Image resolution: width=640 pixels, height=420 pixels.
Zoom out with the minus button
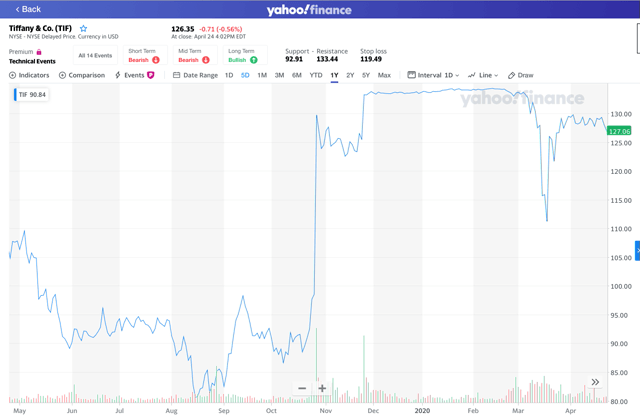302,388
